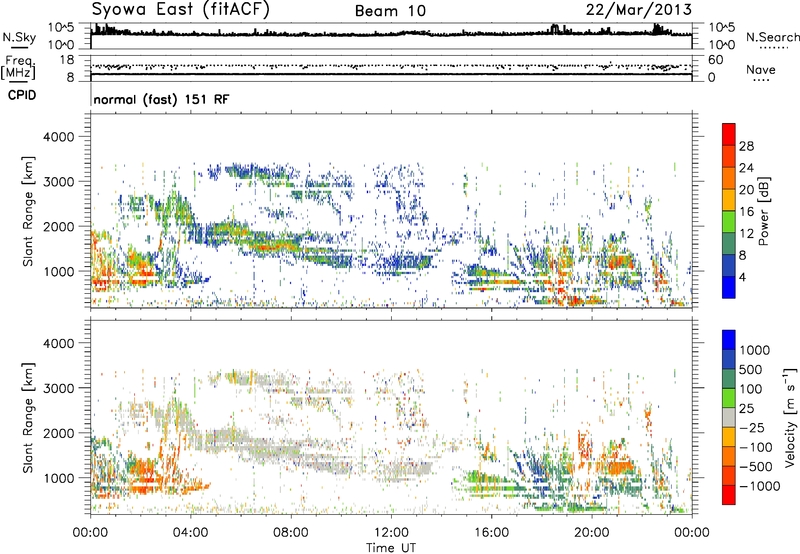Click the left '10^5' noise axis tick

(x=61, y=27)
